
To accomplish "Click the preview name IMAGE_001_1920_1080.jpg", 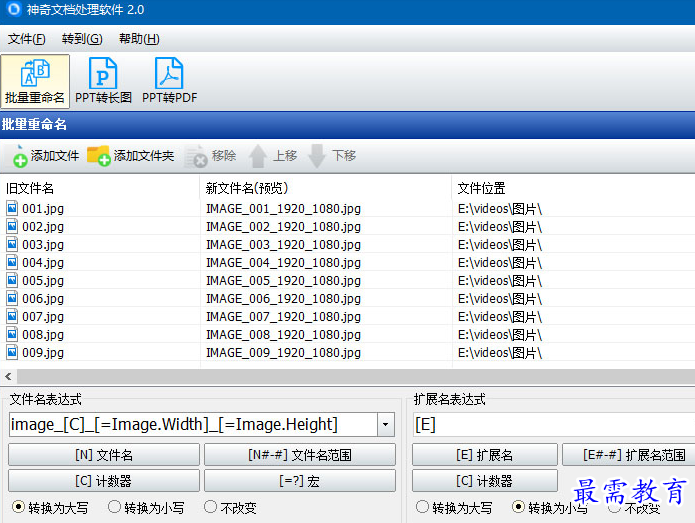I will (x=283, y=208).
